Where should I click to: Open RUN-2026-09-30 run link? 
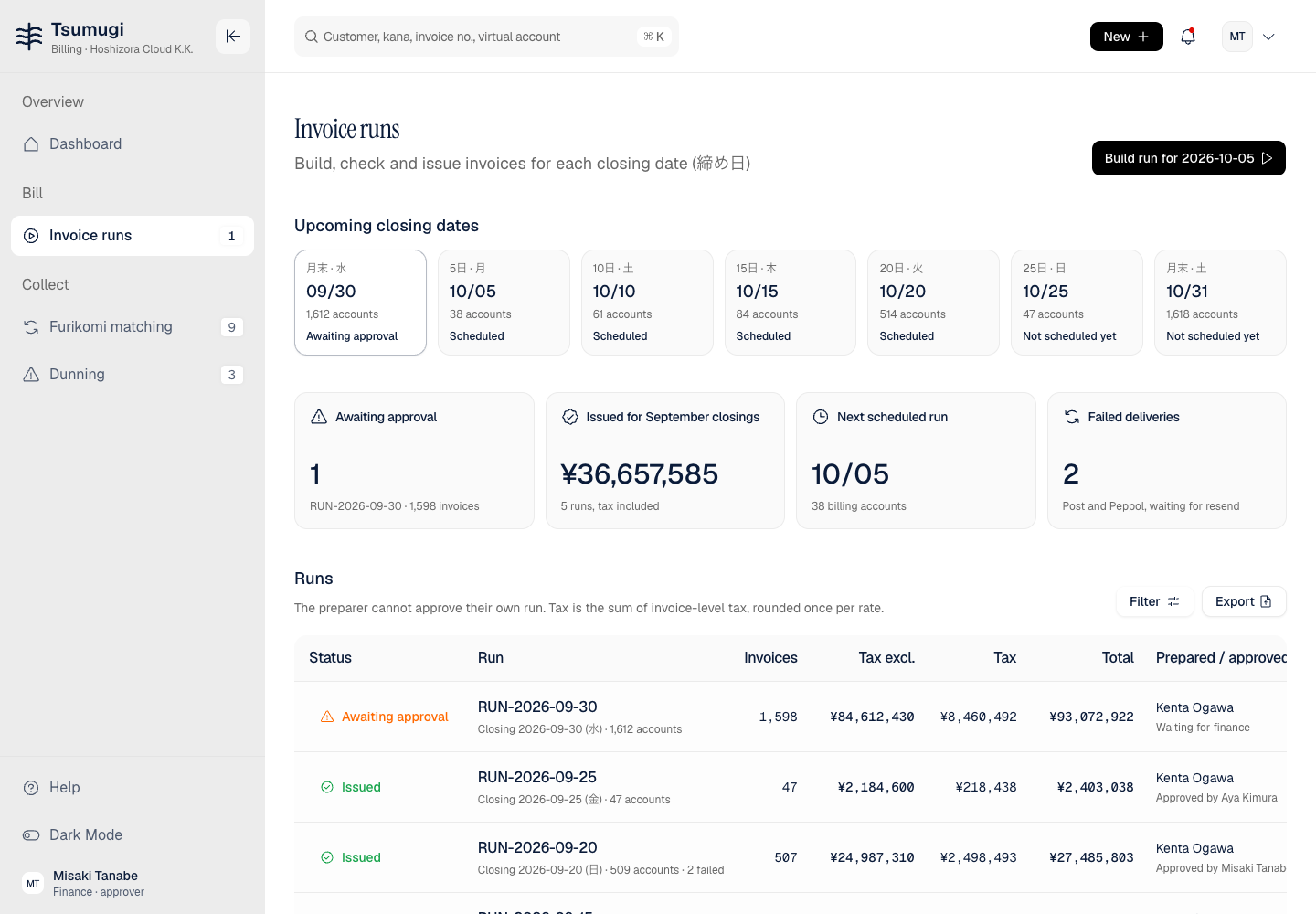[537, 707]
